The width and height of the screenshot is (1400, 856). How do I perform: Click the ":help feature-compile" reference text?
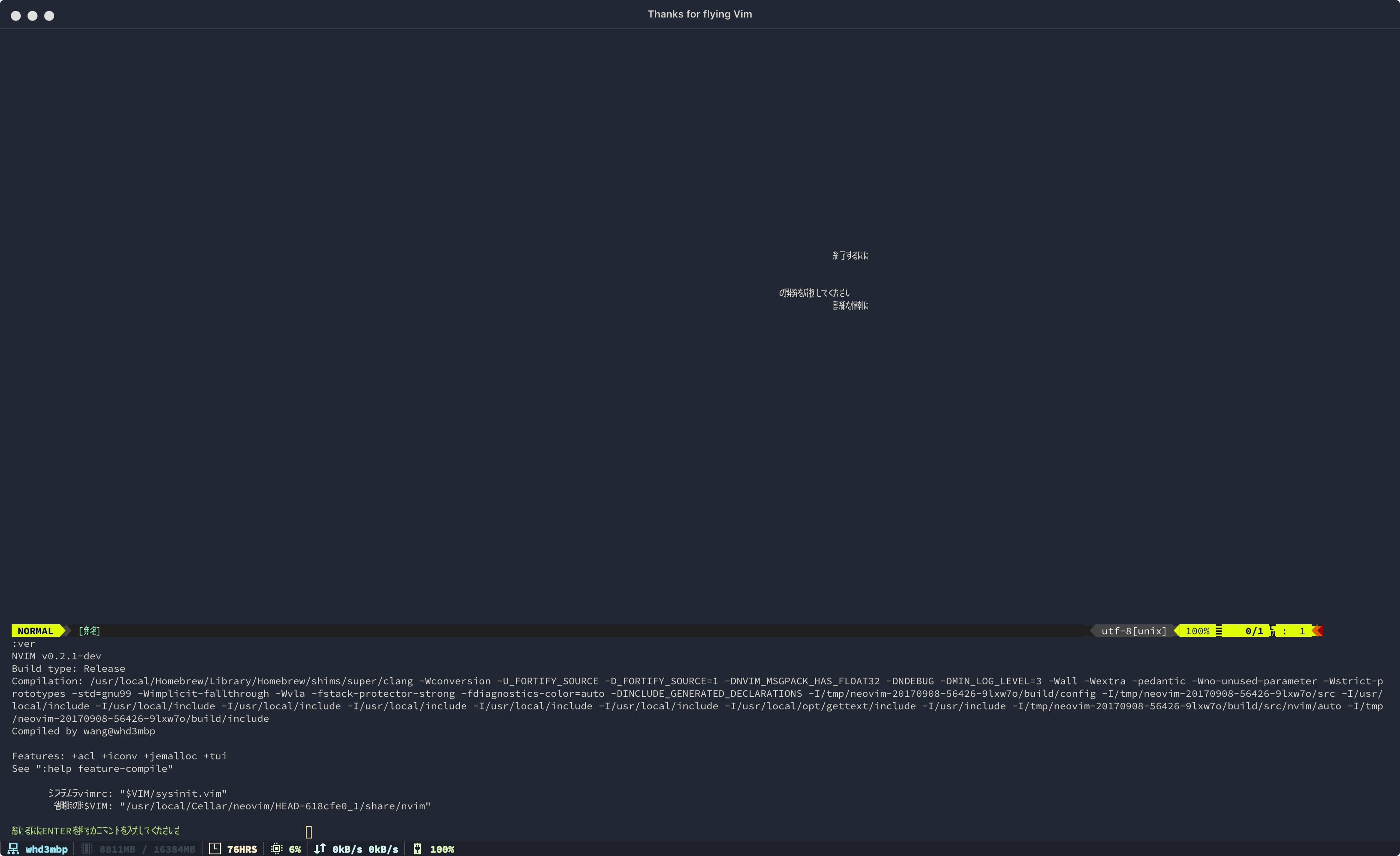[x=104, y=768]
